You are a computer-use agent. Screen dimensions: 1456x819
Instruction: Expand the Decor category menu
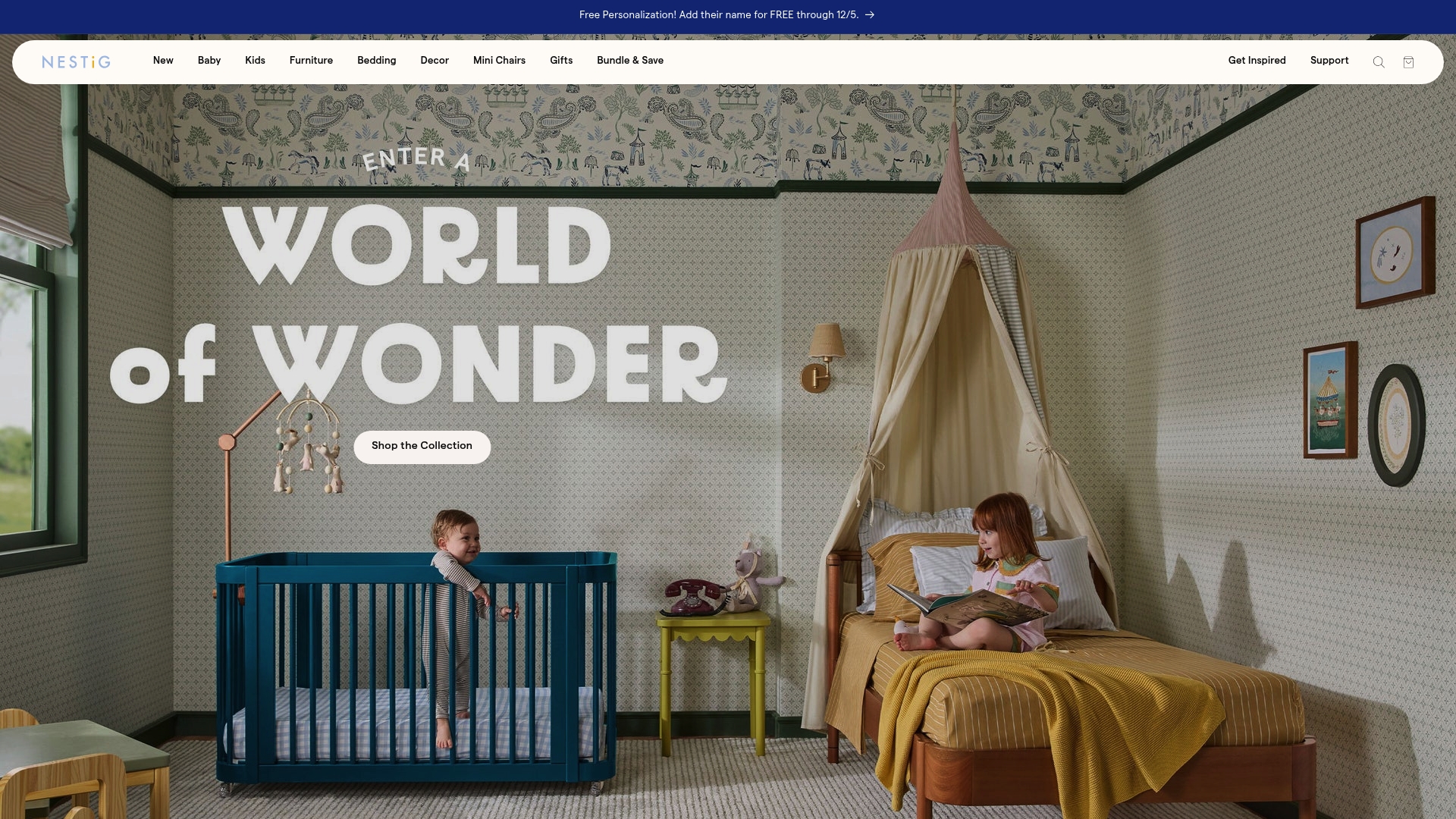pyautogui.click(x=434, y=61)
